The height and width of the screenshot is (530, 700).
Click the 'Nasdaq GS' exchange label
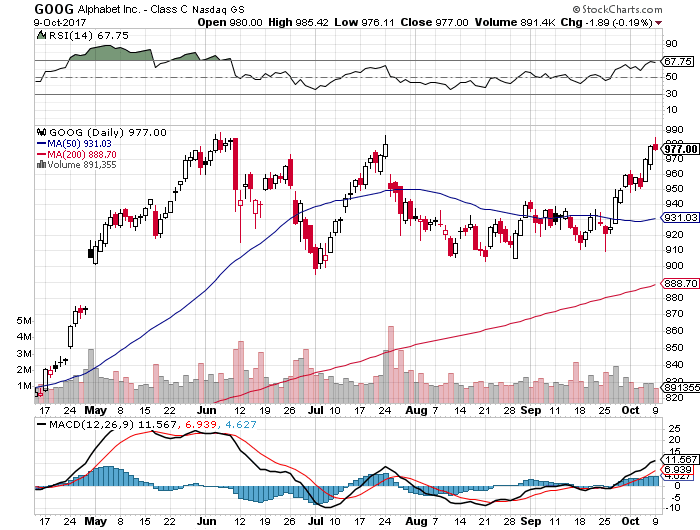(218, 9)
